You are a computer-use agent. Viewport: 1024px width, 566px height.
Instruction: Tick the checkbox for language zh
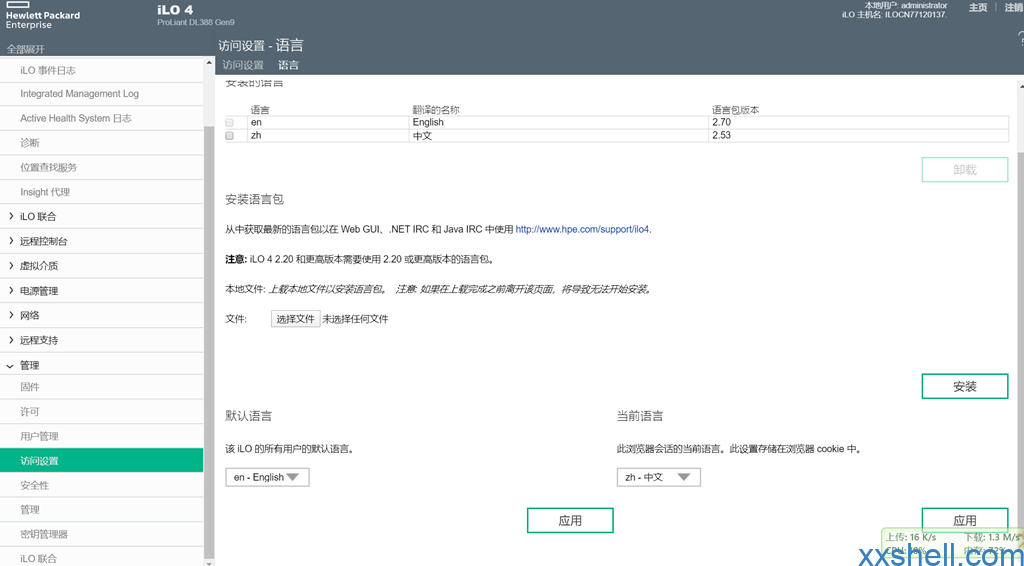coord(229,136)
